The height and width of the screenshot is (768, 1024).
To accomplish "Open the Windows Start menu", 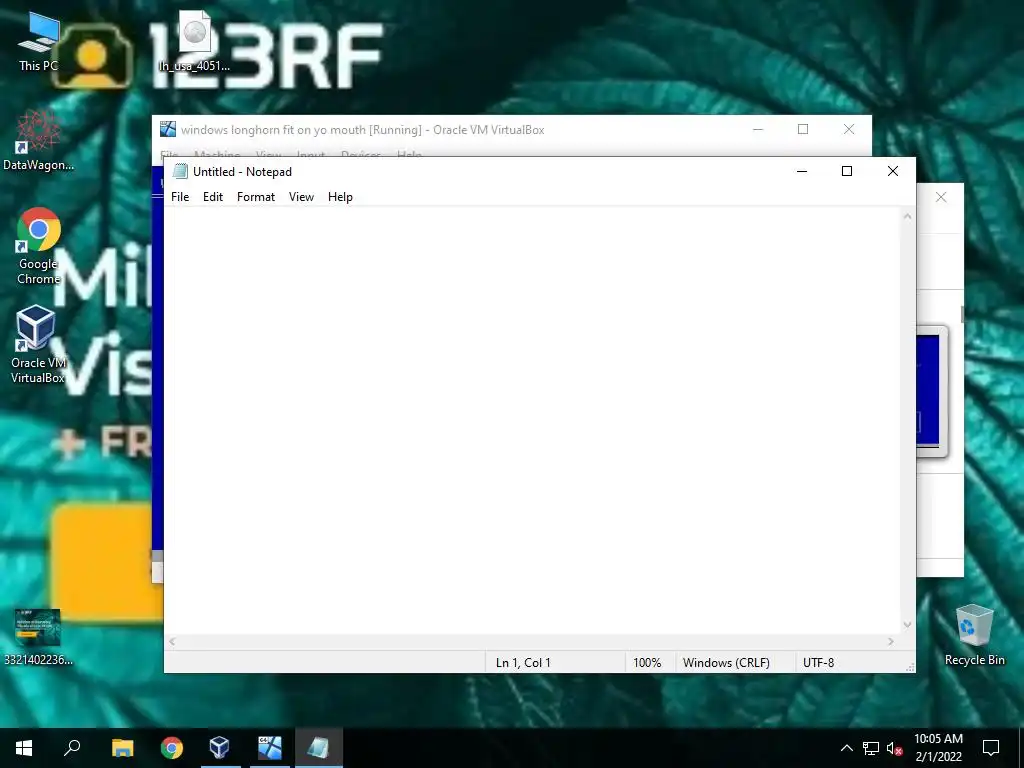I will 24,748.
